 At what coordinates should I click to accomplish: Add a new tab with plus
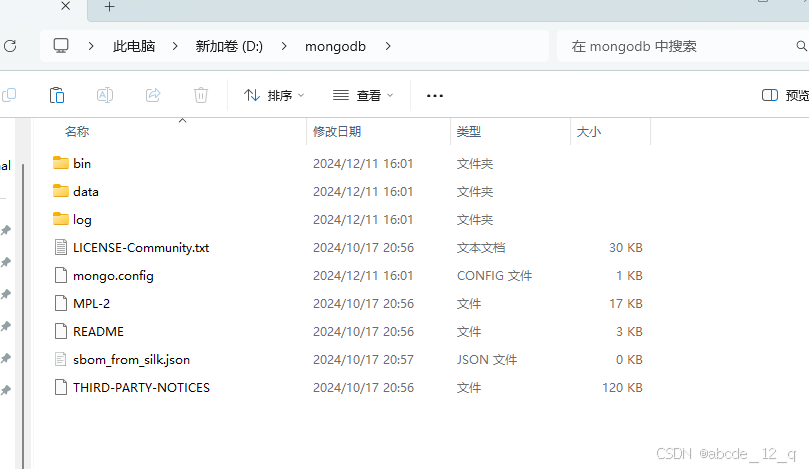[x=109, y=7]
